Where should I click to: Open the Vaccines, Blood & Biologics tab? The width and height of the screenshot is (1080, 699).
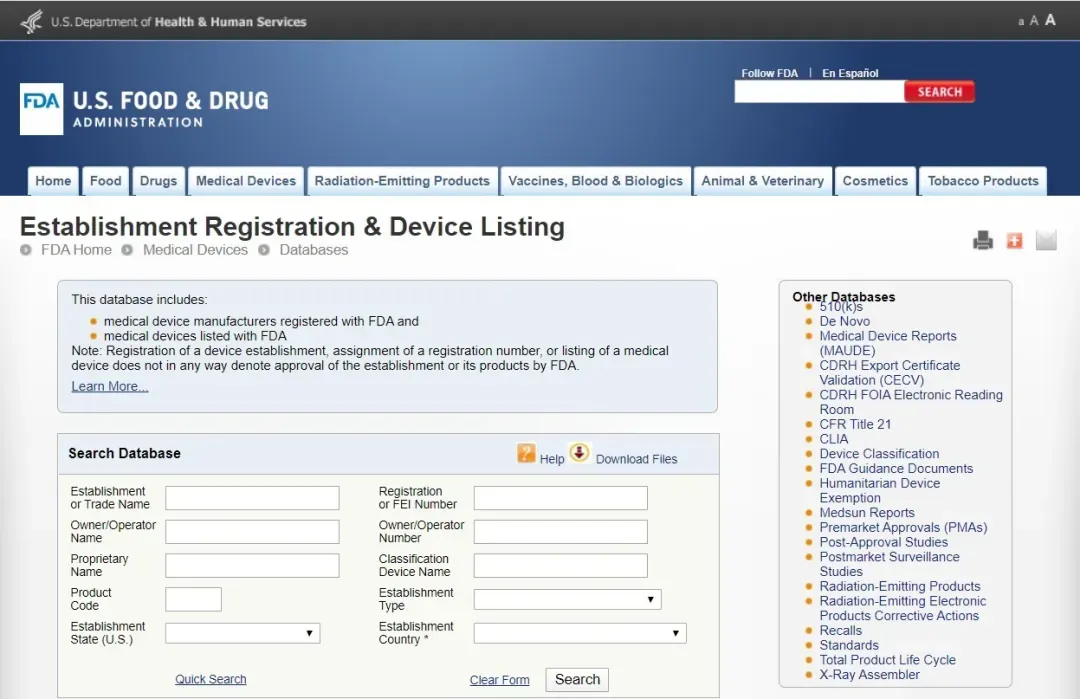click(595, 181)
